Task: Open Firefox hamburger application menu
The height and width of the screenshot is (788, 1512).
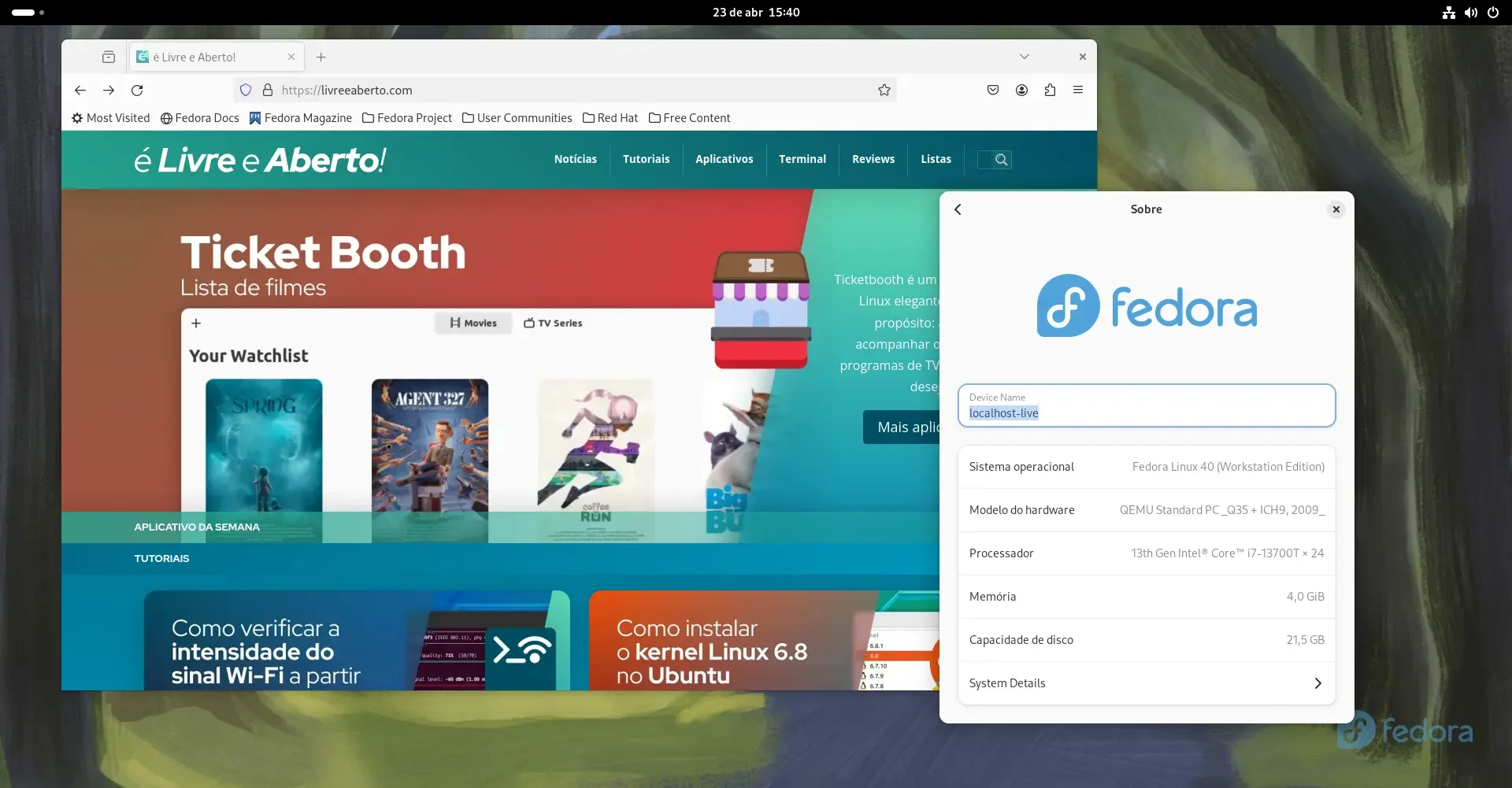Action: point(1078,90)
